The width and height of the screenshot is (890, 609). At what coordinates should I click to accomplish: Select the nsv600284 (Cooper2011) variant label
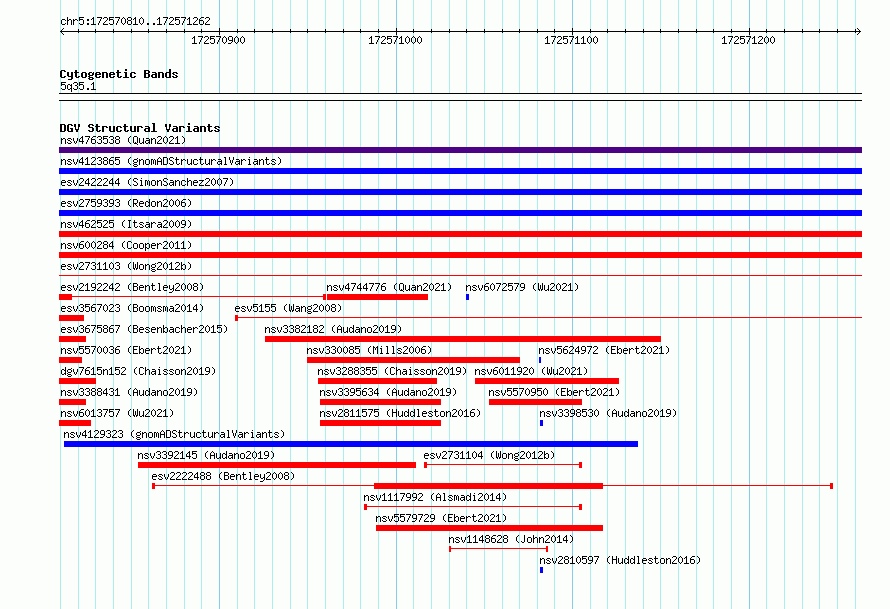tap(126, 245)
